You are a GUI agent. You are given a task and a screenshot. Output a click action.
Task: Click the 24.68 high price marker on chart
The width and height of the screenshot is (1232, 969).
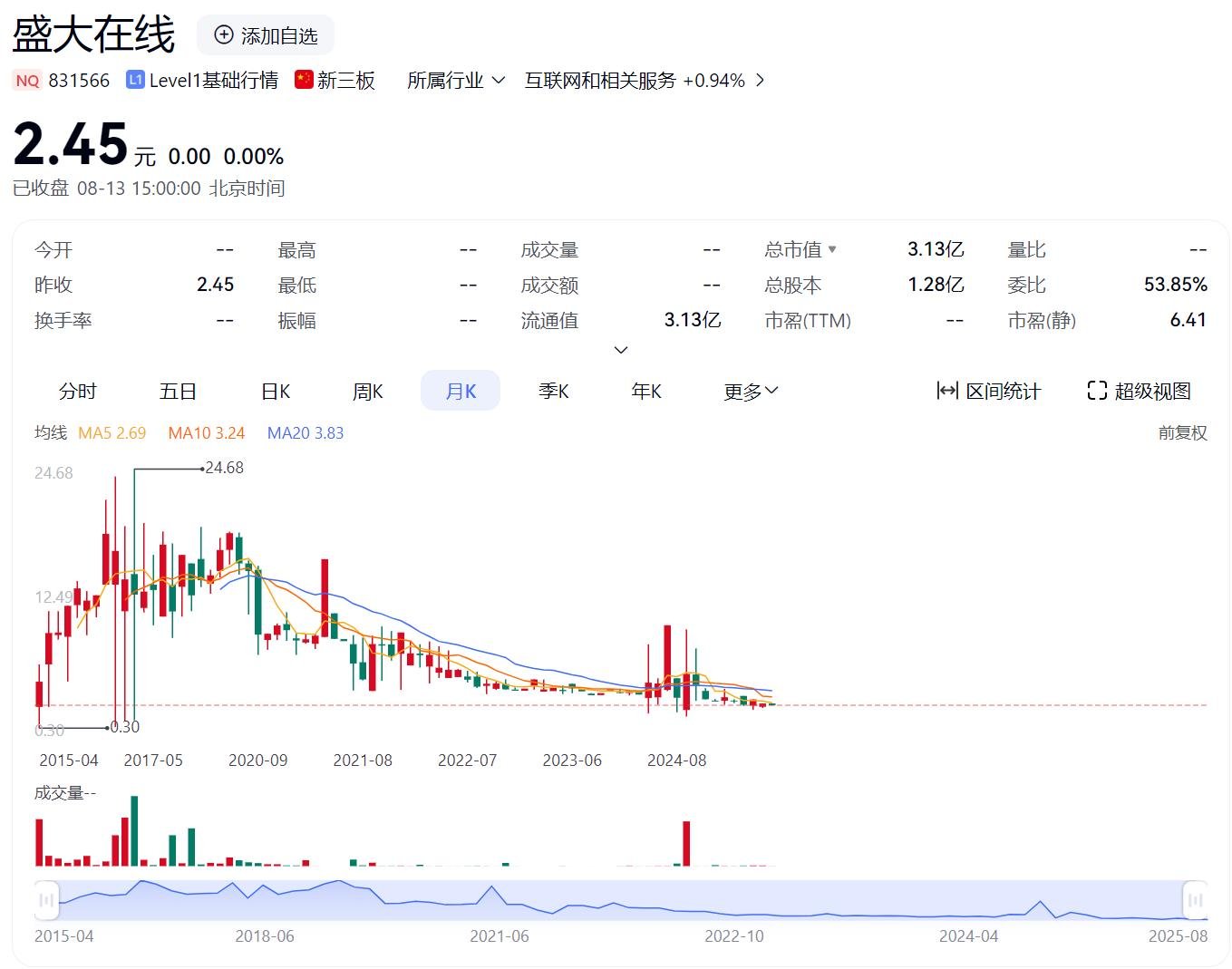[225, 468]
